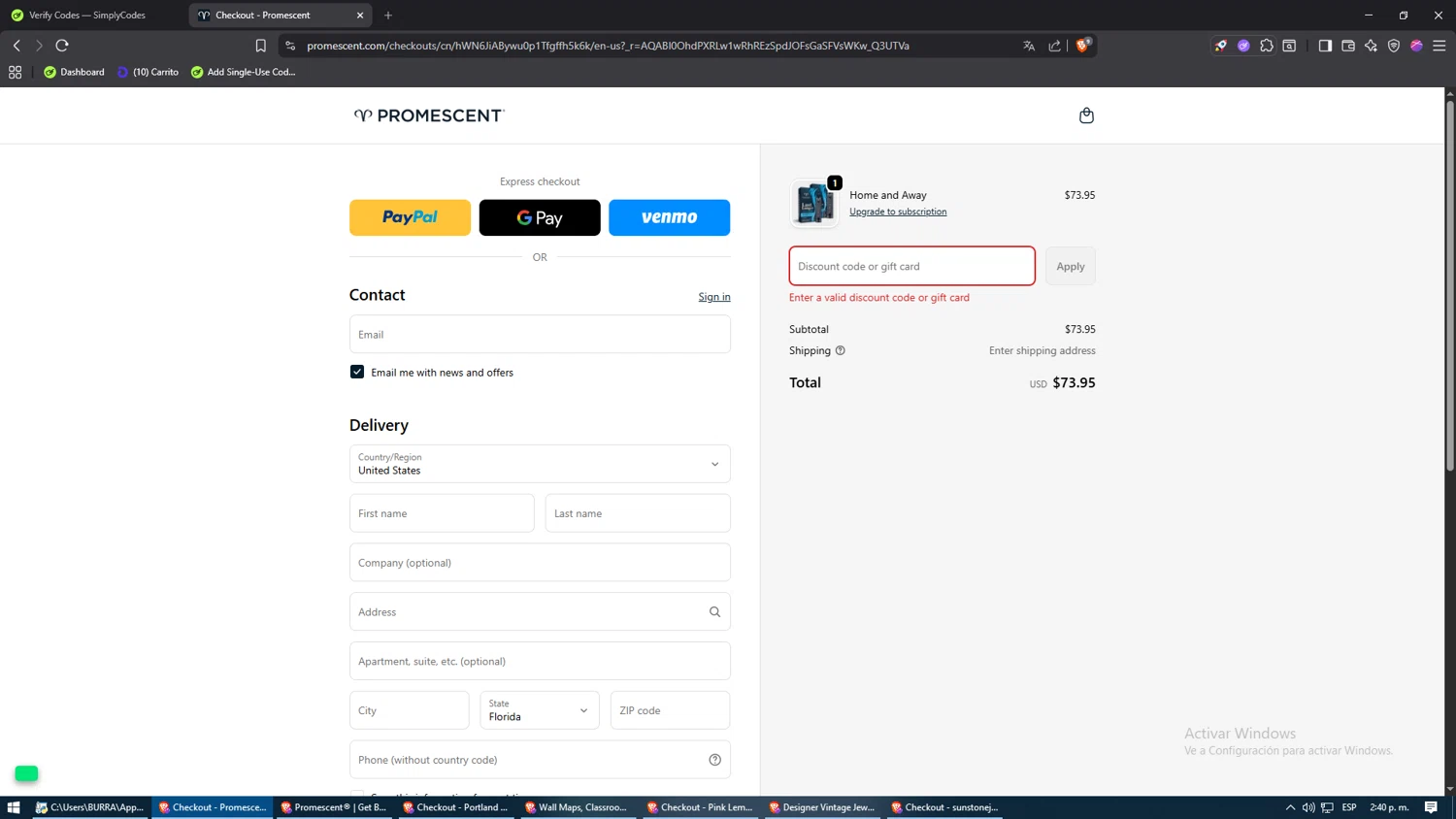Open the extensions puzzle icon
Viewport: 1456px width, 819px height.
click(1267, 46)
